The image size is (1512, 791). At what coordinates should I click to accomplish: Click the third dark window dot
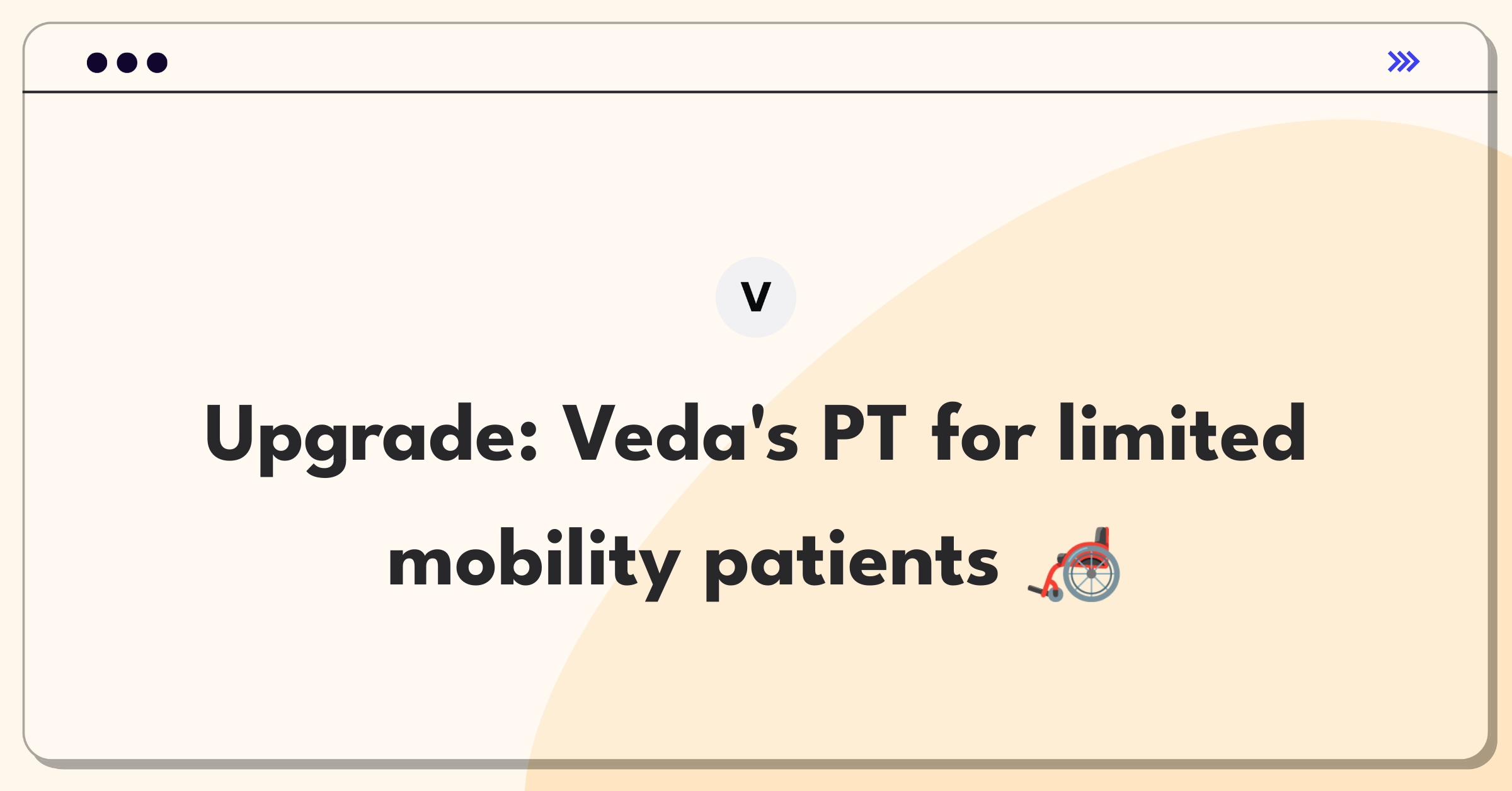[157, 62]
